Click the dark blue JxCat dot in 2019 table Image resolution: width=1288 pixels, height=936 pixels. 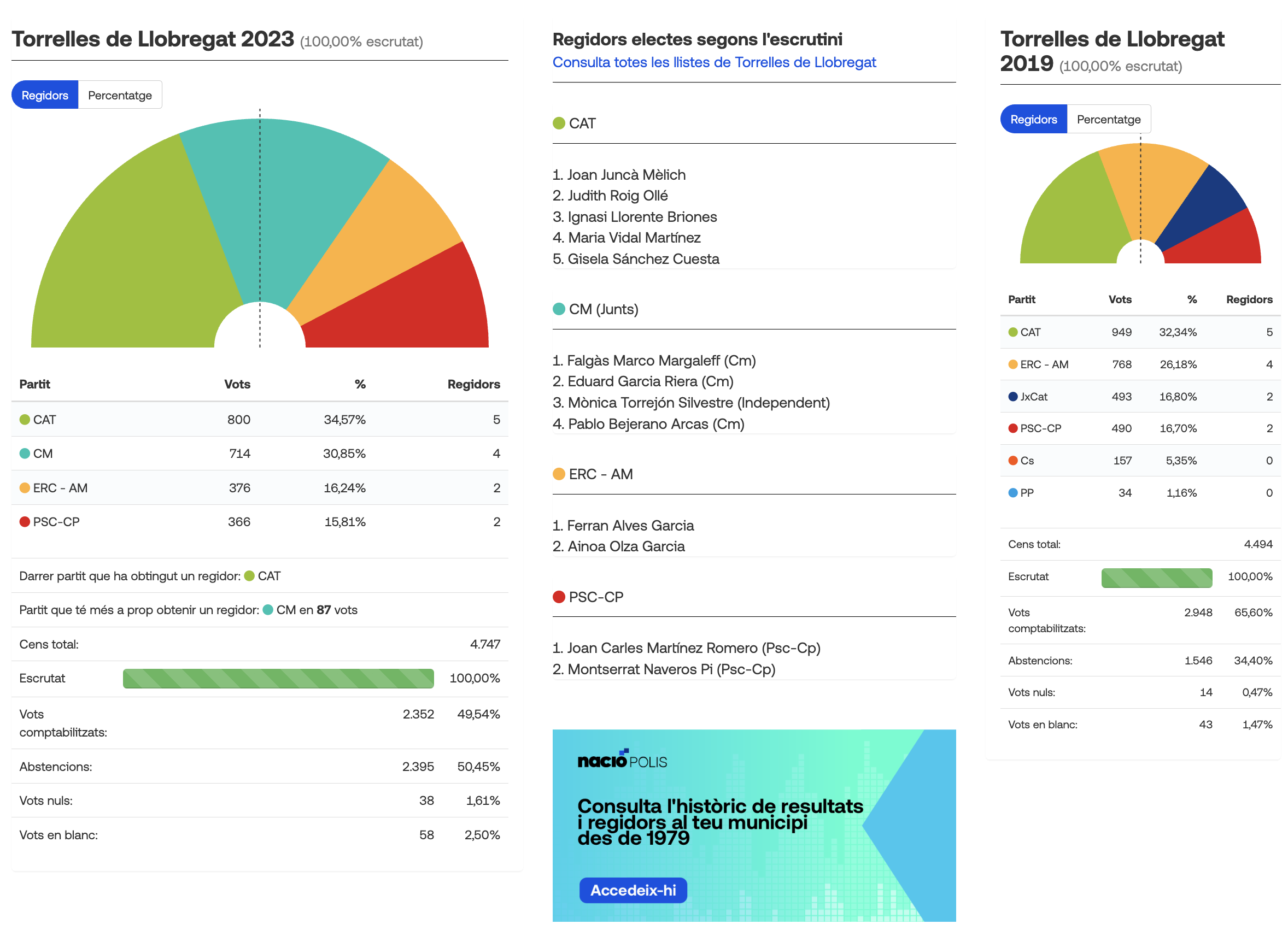[1013, 396]
